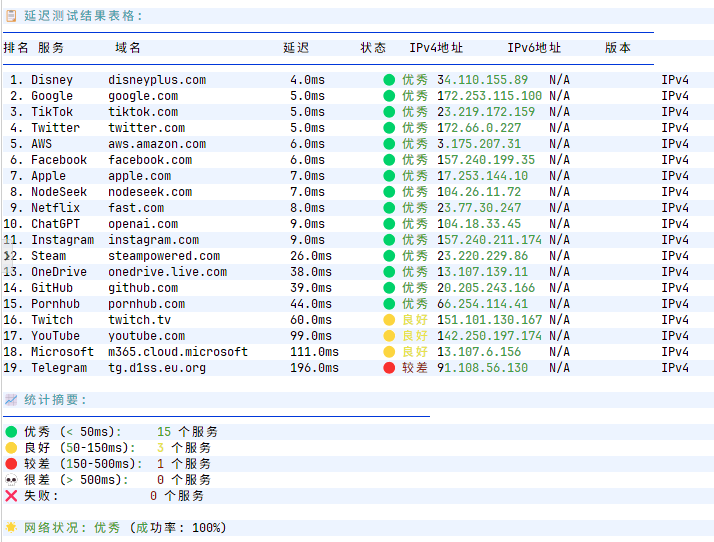Click the IPv4地址 column header
This screenshot has height=542, width=714.
click(x=436, y=48)
